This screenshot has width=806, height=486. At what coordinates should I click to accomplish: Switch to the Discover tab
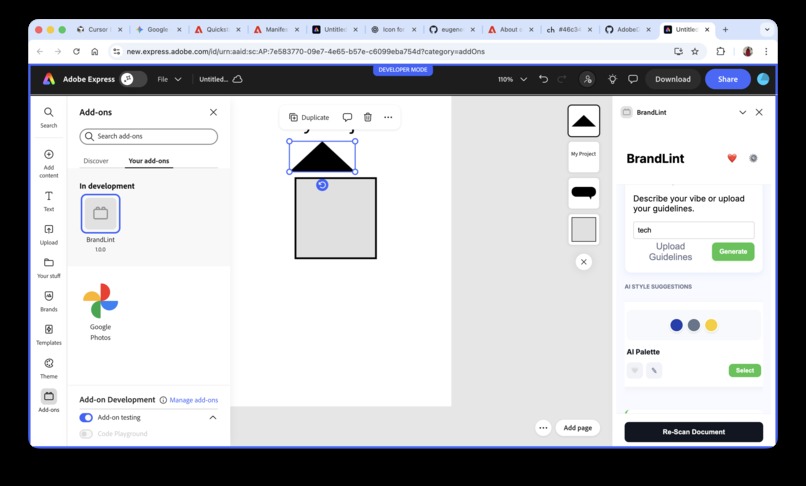(96, 161)
